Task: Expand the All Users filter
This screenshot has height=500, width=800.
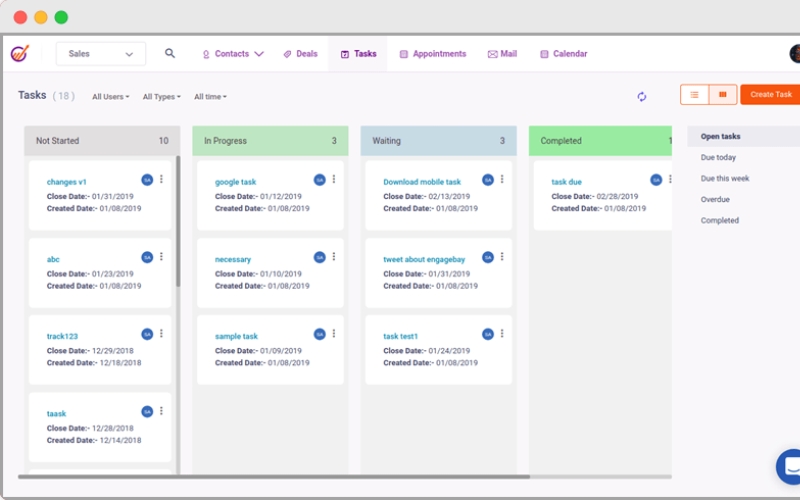Action: [x=110, y=97]
